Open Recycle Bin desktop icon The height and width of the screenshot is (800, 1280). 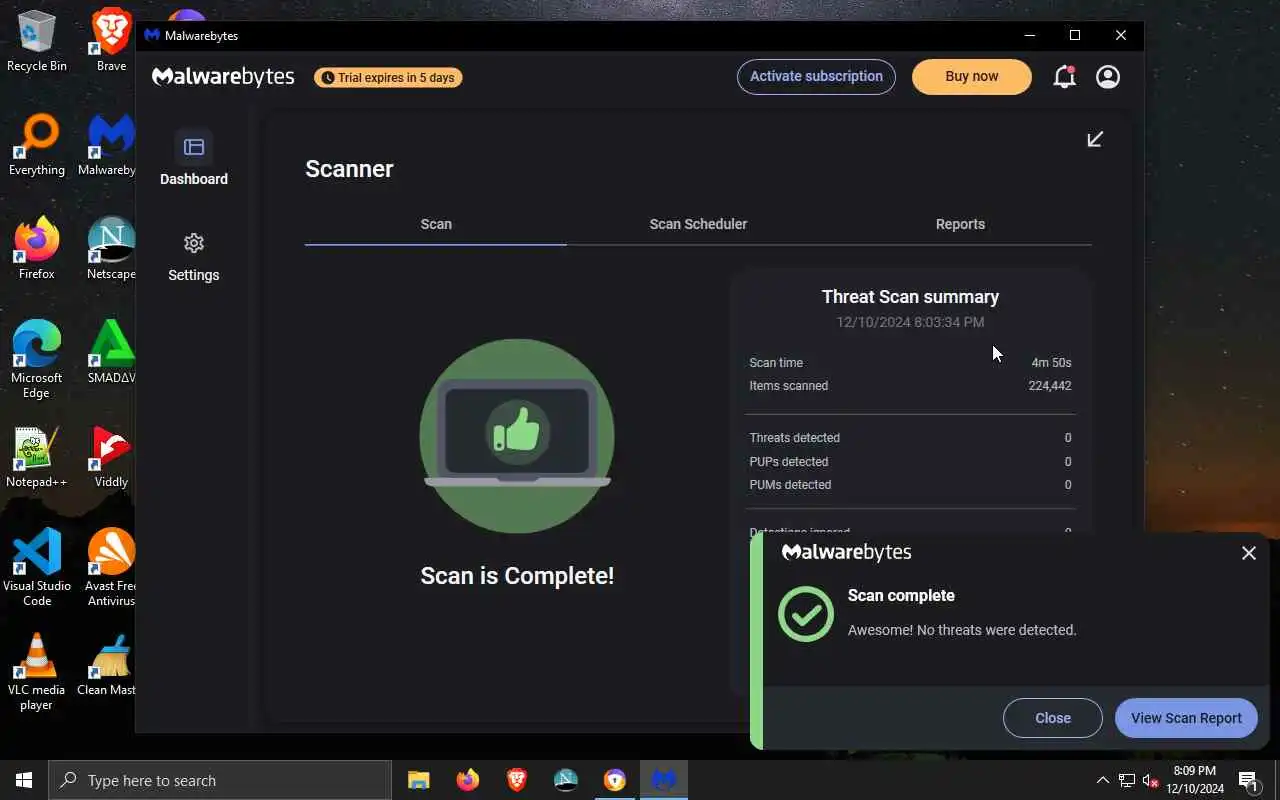pos(37,42)
